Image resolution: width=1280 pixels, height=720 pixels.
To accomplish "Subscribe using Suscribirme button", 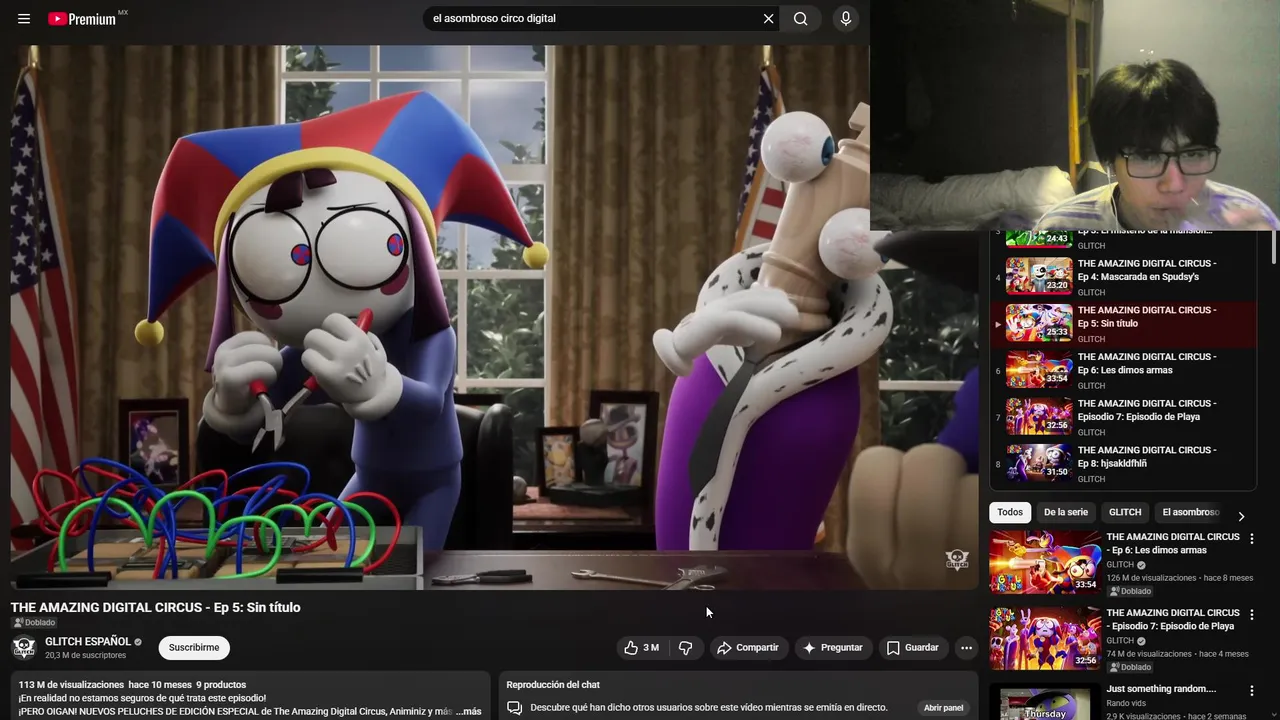I will [194, 648].
